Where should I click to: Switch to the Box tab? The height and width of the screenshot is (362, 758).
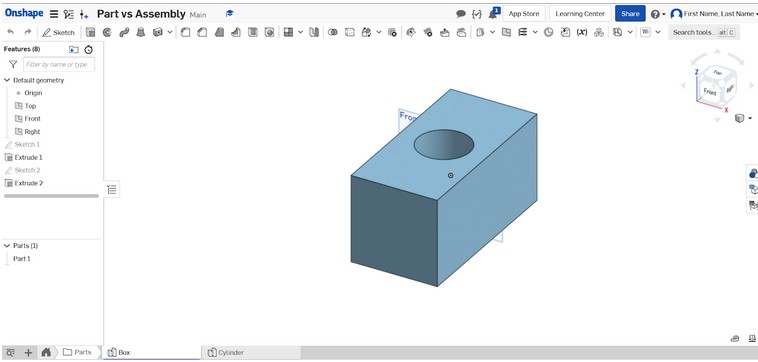click(x=152, y=352)
